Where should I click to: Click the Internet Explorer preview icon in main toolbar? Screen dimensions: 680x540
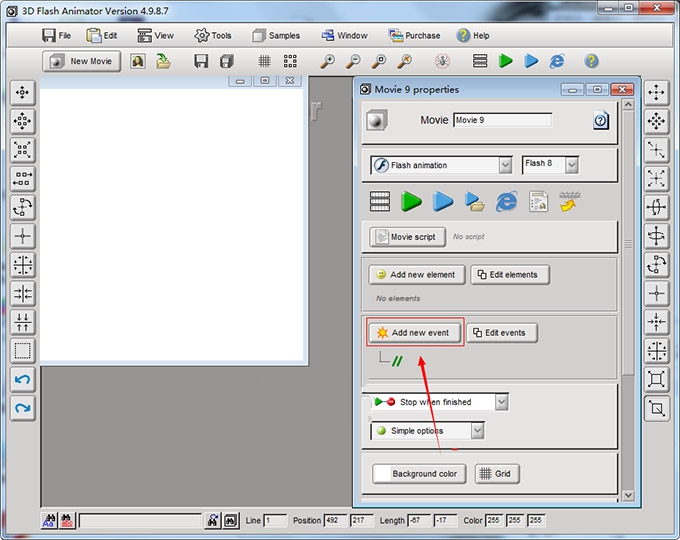557,61
